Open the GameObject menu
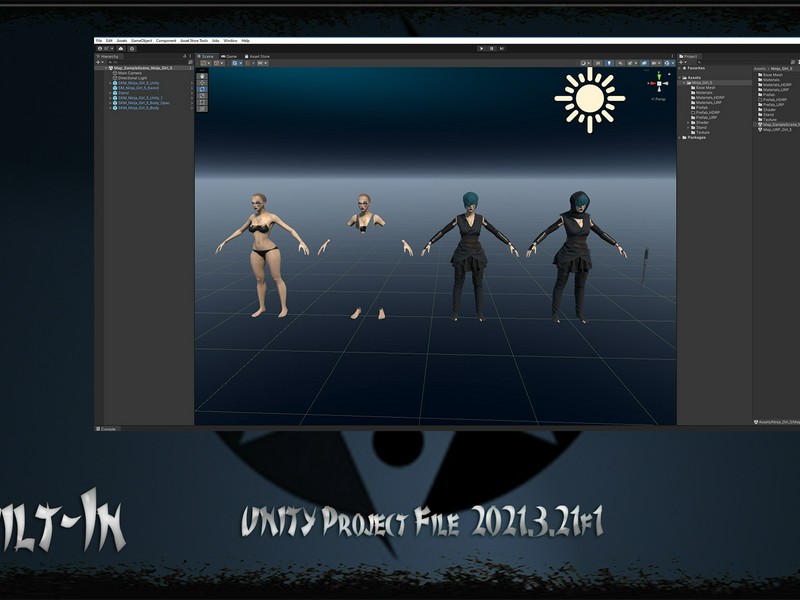Screen dimensions: 800x600 pyautogui.click(x=141, y=40)
